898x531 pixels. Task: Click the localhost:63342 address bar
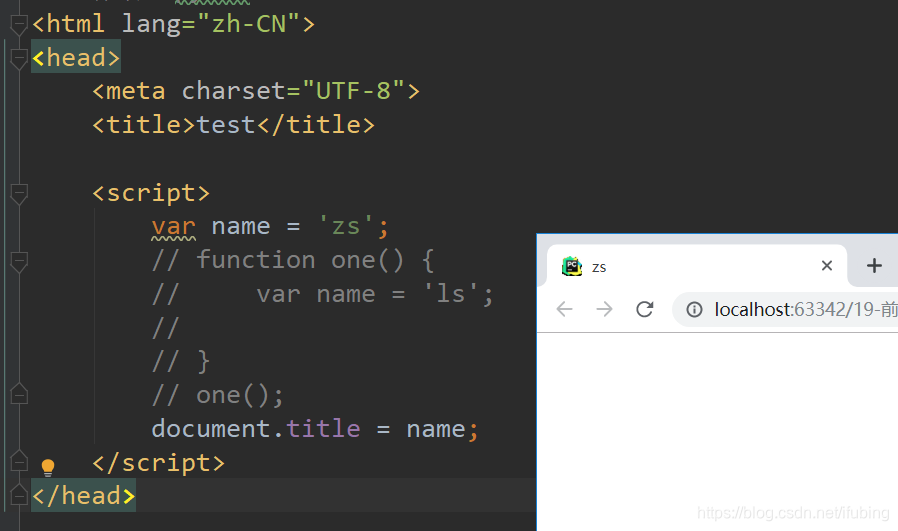coord(785,310)
